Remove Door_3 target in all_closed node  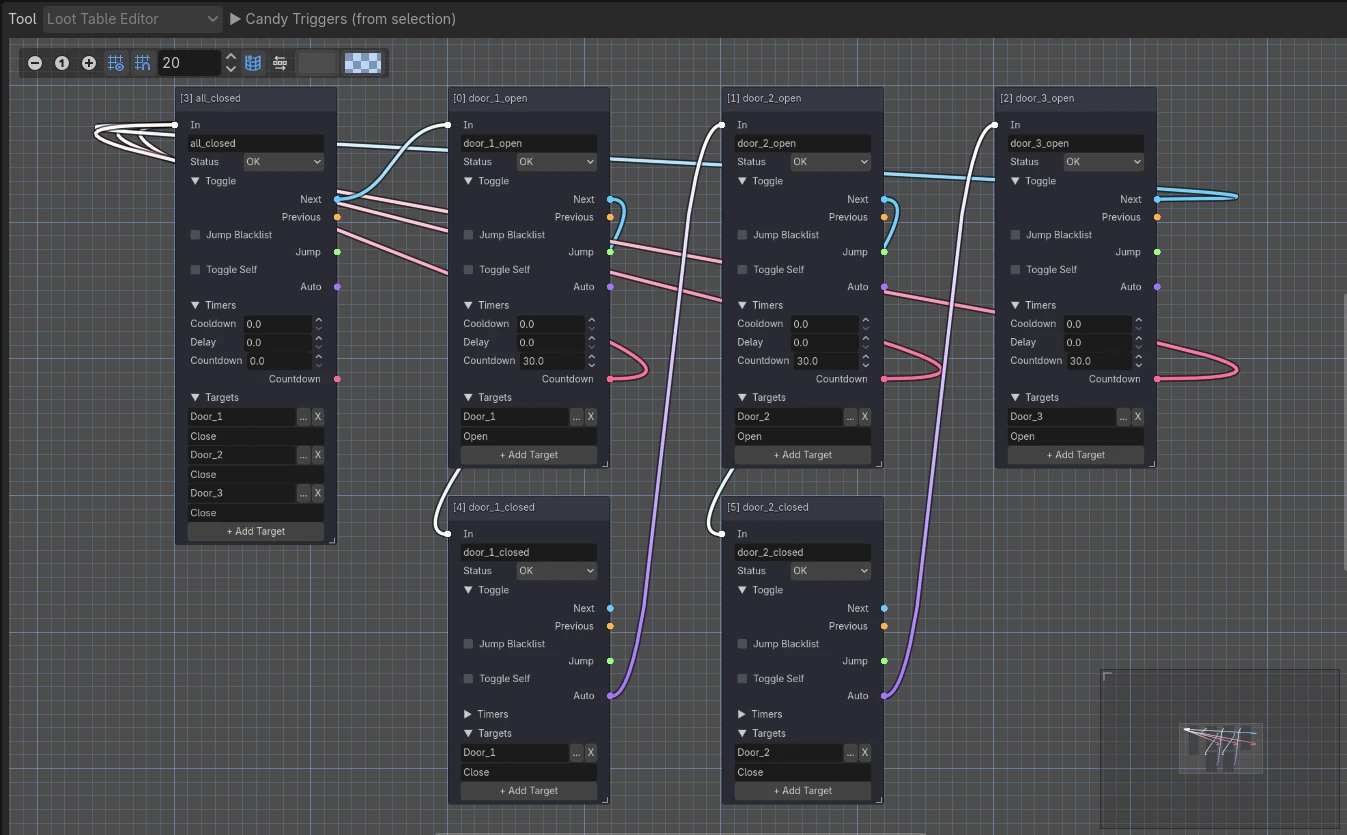[x=318, y=493]
